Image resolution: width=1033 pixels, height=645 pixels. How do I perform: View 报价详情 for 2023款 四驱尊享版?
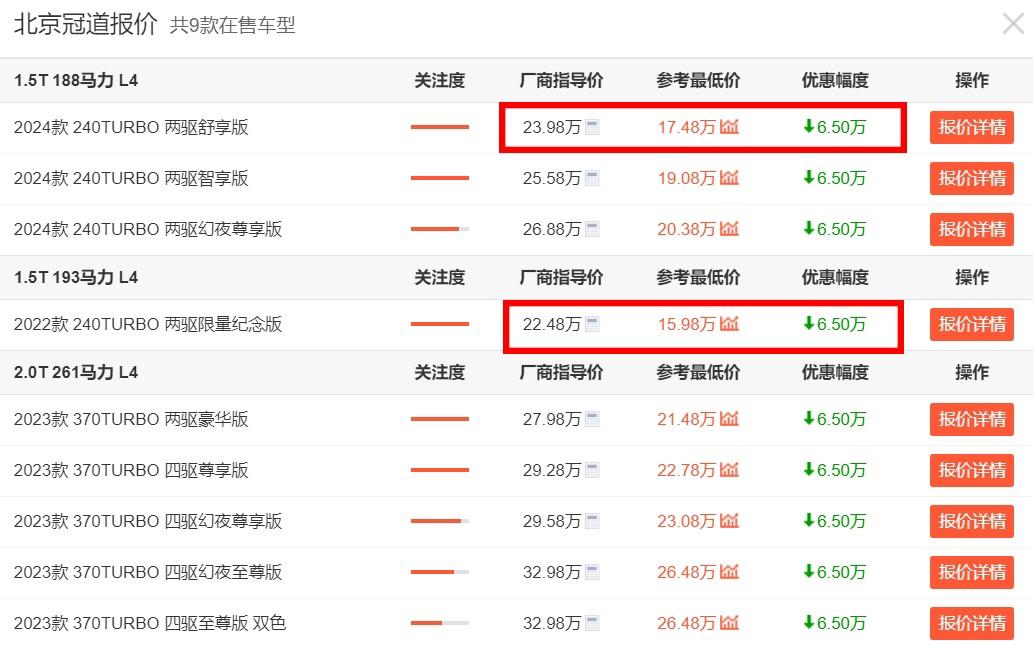click(972, 470)
